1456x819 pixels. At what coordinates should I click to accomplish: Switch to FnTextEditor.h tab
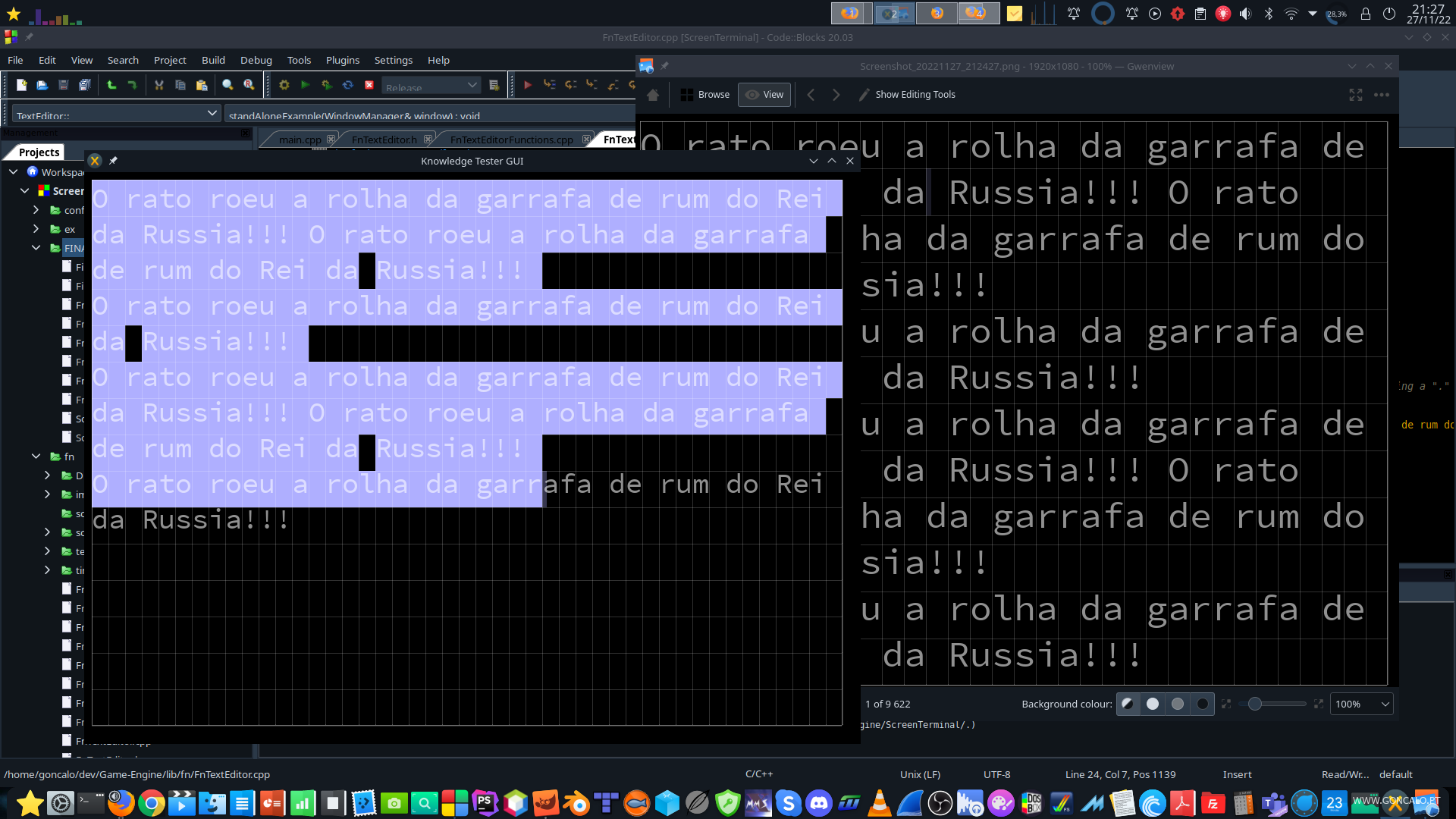(x=384, y=140)
